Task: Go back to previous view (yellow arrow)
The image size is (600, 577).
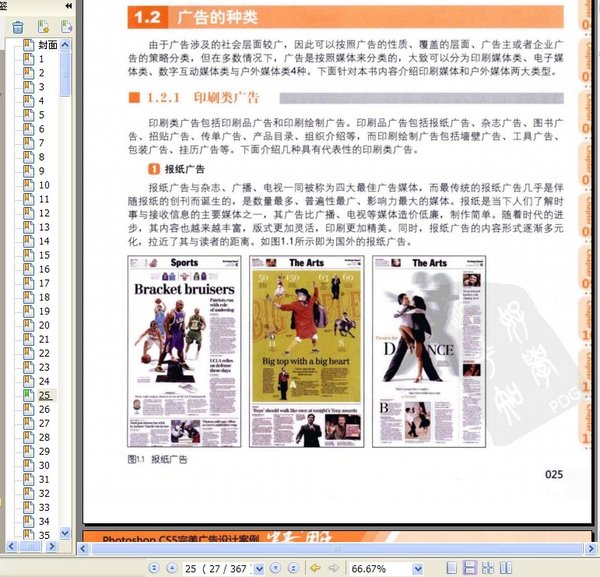Action: 316,568
